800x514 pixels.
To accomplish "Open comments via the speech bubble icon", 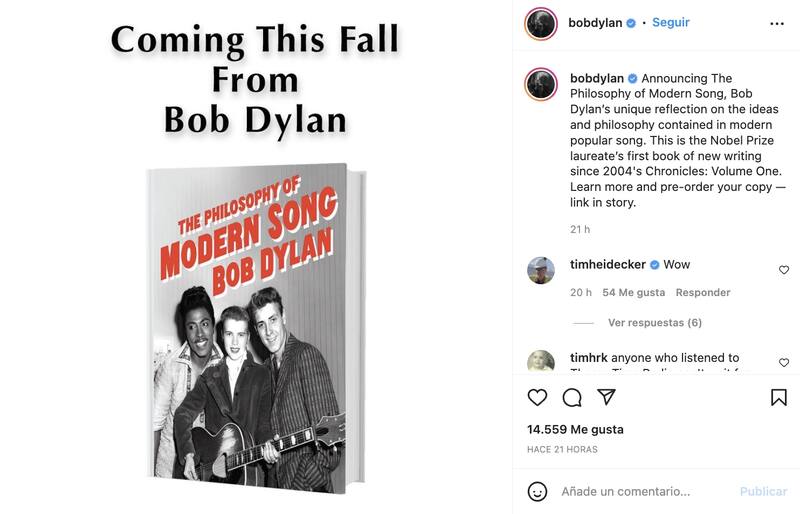I will click(572, 397).
